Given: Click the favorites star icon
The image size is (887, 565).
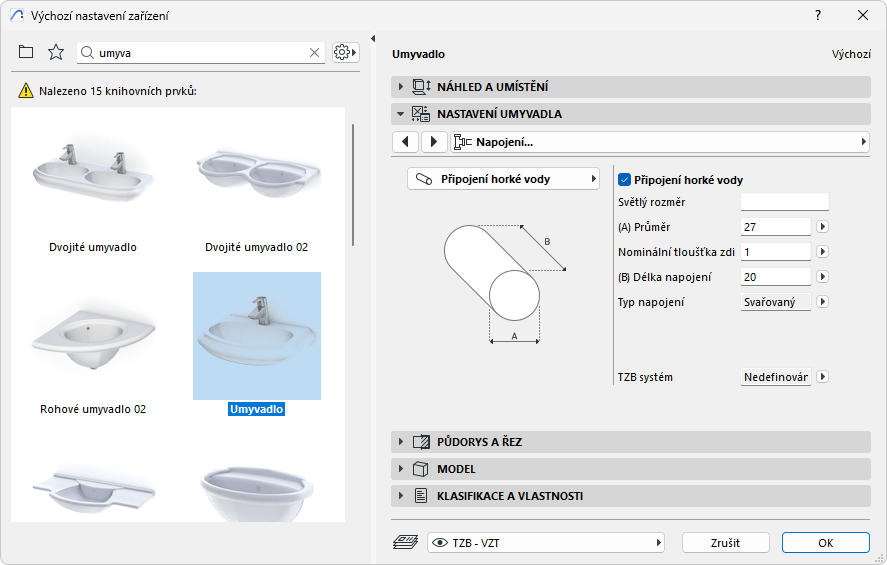Looking at the screenshot, I should (56, 52).
